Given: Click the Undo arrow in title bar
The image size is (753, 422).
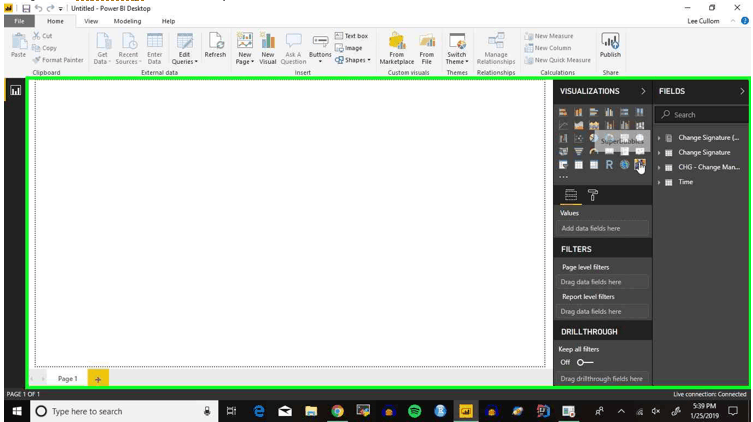Looking at the screenshot, I should [38, 8].
